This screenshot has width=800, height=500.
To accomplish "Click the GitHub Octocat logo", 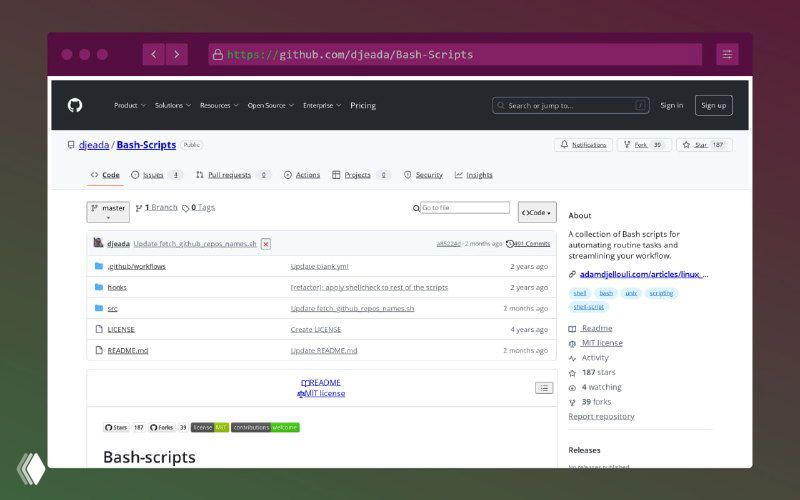I will click(75, 105).
